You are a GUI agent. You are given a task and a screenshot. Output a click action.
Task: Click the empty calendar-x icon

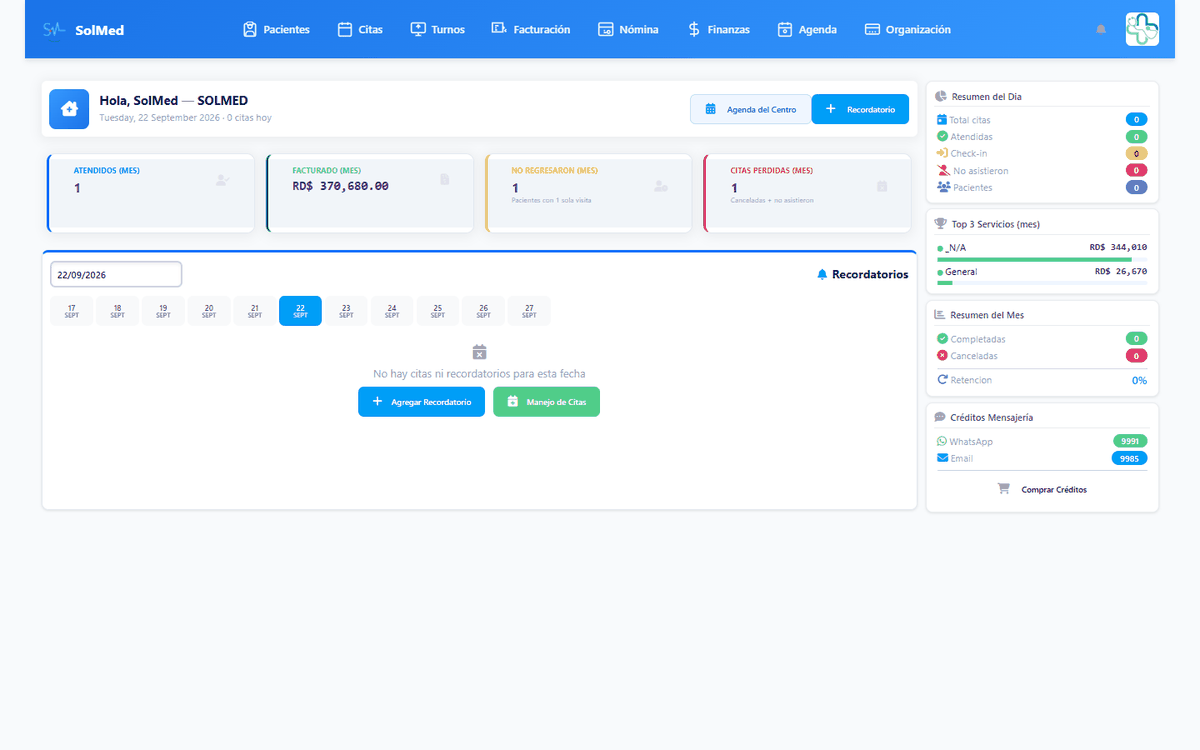(x=479, y=352)
